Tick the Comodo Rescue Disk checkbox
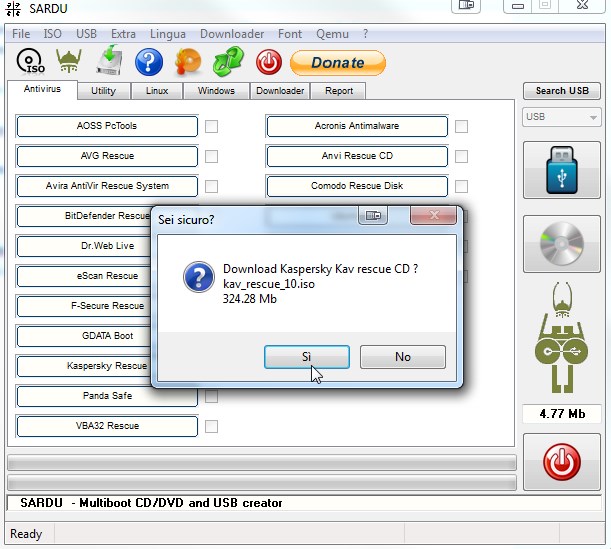The height and width of the screenshot is (549, 611). coord(461,186)
